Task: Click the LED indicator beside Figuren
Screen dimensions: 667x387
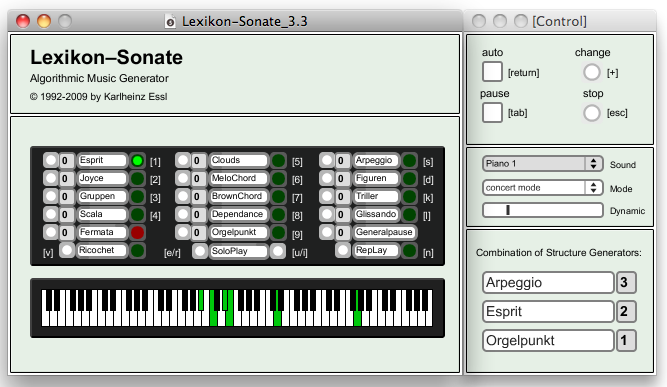Action: [x=409, y=178]
